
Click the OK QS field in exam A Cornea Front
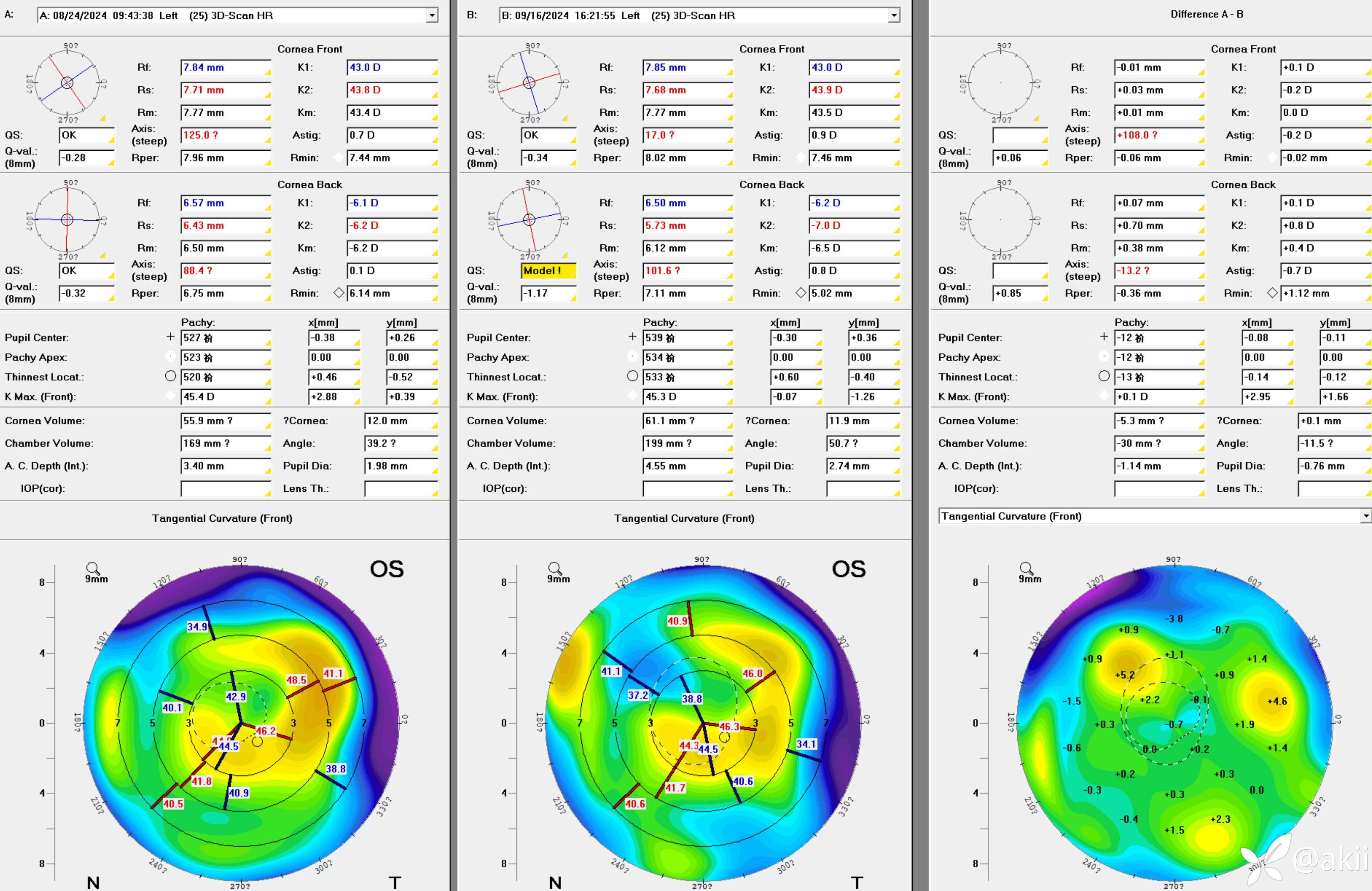coord(86,135)
